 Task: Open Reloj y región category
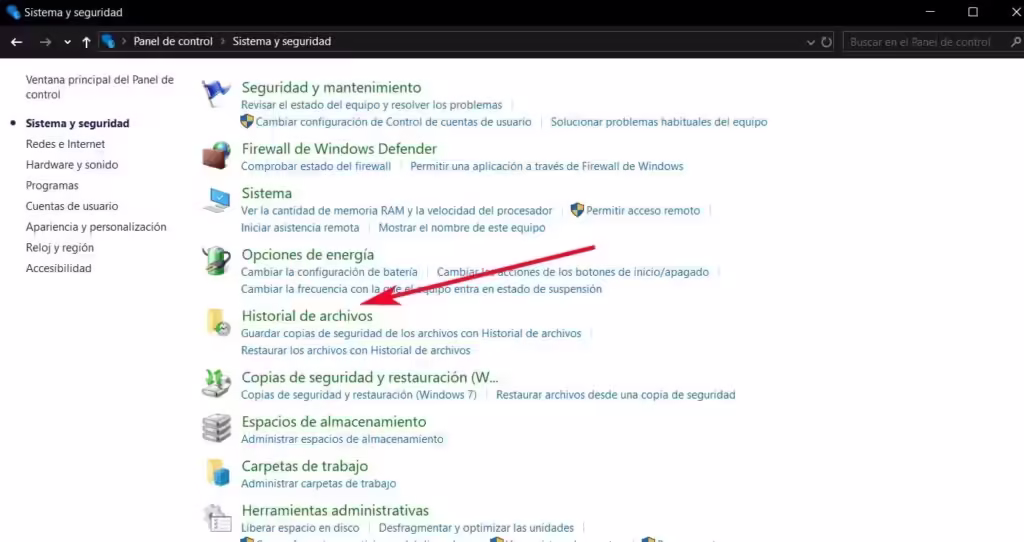(x=59, y=247)
